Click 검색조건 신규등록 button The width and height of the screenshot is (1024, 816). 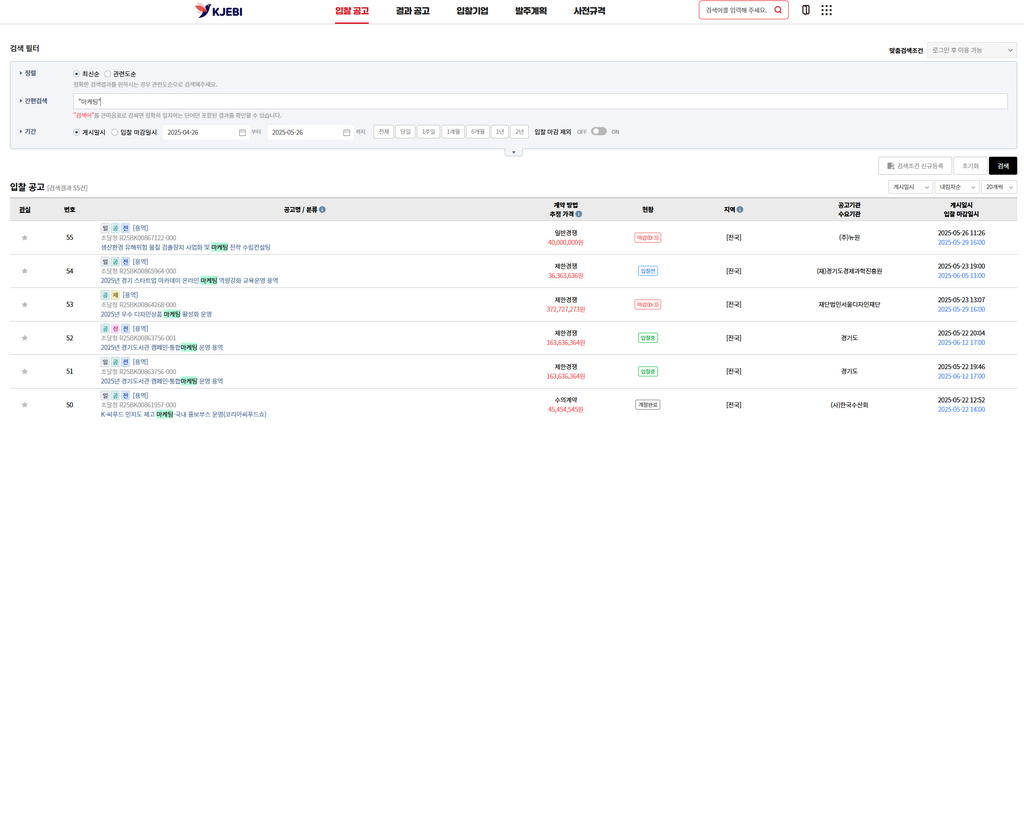tap(914, 166)
